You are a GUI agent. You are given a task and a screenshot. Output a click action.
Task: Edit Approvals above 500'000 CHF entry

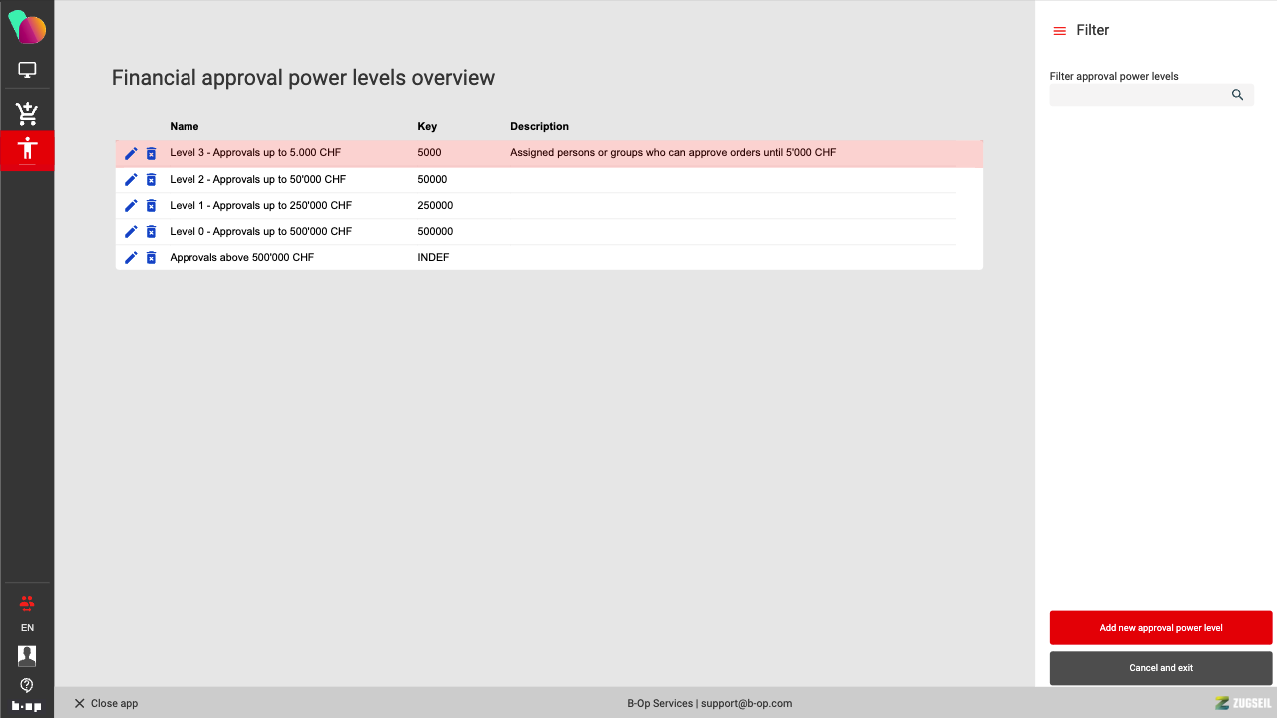click(x=131, y=258)
